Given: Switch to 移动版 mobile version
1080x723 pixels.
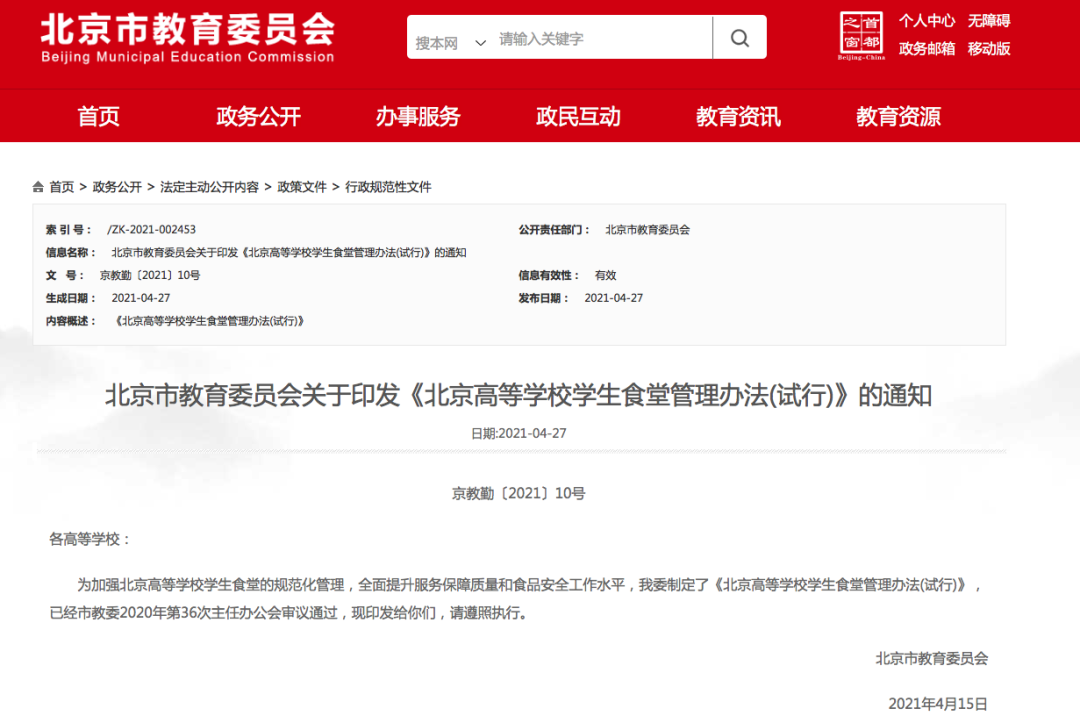Looking at the screenshot, I should click(989, 48).
